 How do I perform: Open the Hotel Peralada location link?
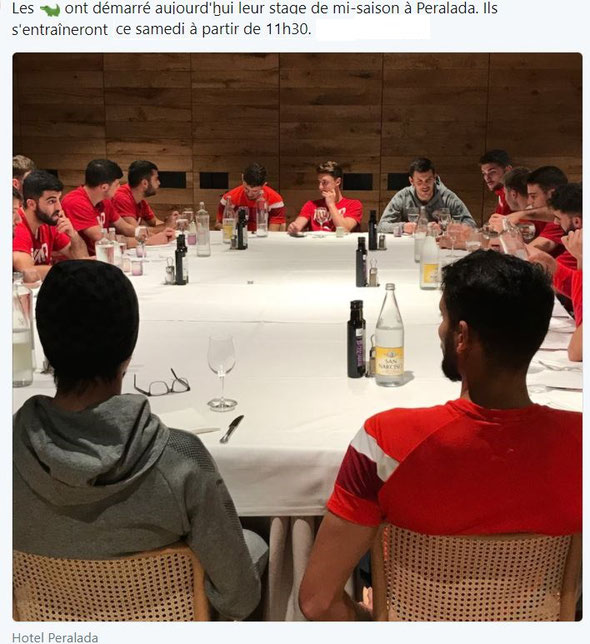55,637
